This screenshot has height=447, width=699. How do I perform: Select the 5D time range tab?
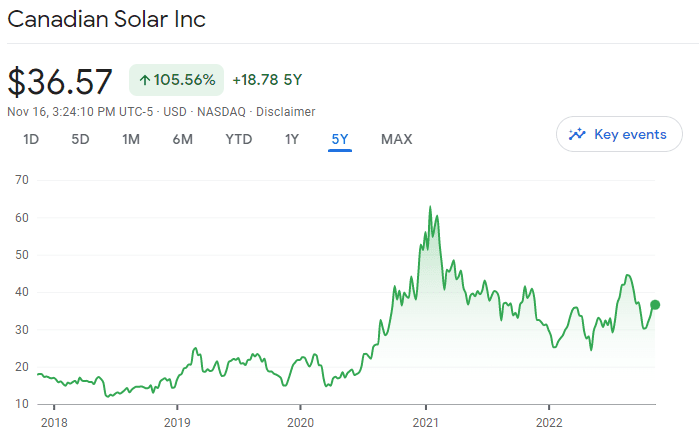80,139
